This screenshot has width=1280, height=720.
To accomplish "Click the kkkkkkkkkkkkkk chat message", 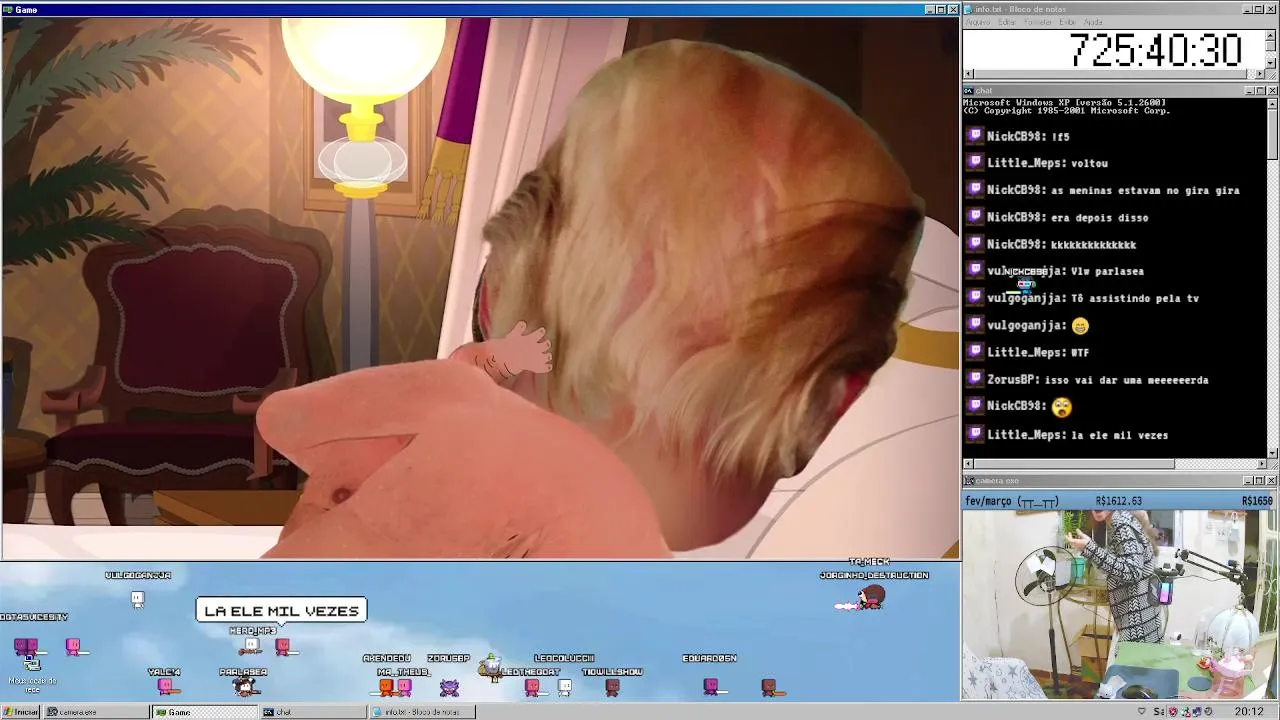I will 1093,244.
